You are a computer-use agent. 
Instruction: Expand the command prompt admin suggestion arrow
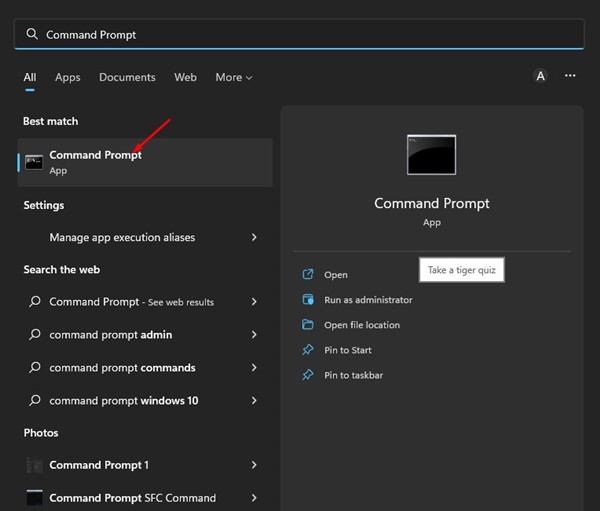tap(254, 335)
